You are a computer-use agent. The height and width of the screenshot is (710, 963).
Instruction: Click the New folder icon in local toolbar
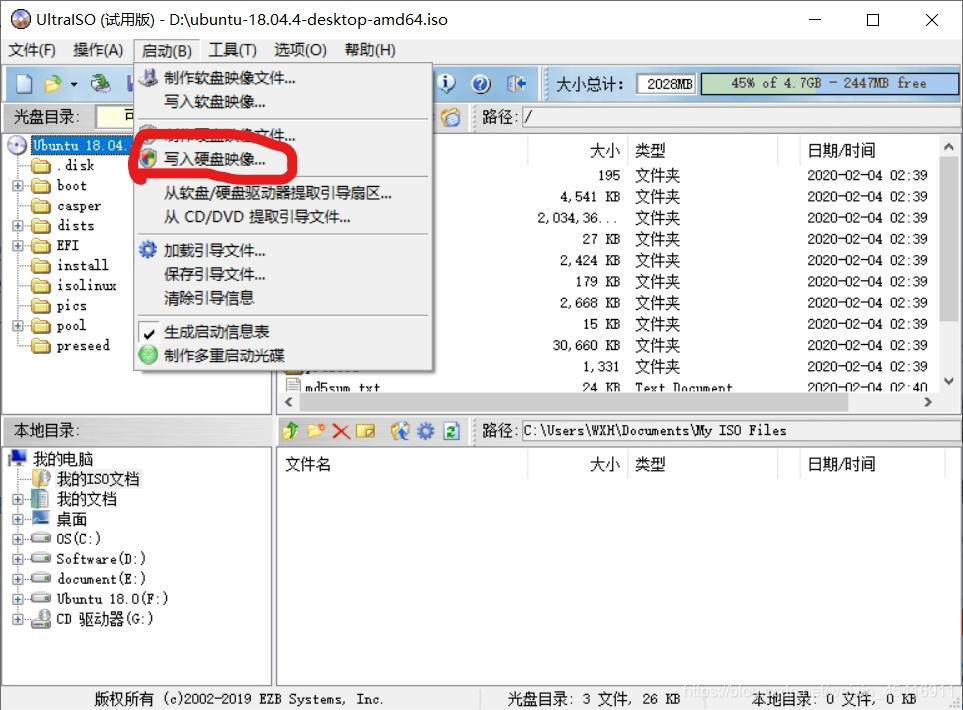(316, 431)
